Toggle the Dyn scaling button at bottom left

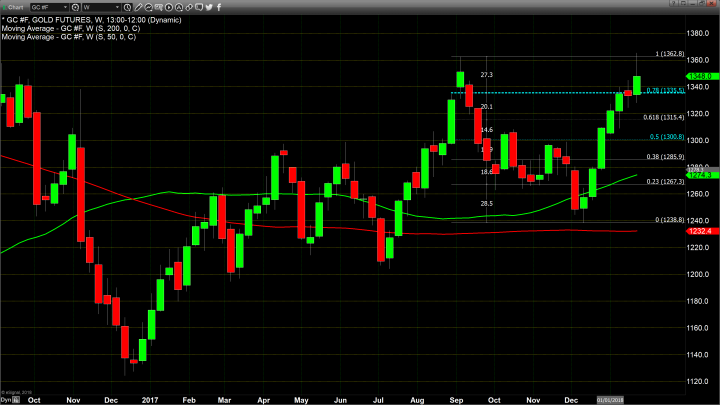click(x=5, y=398)
